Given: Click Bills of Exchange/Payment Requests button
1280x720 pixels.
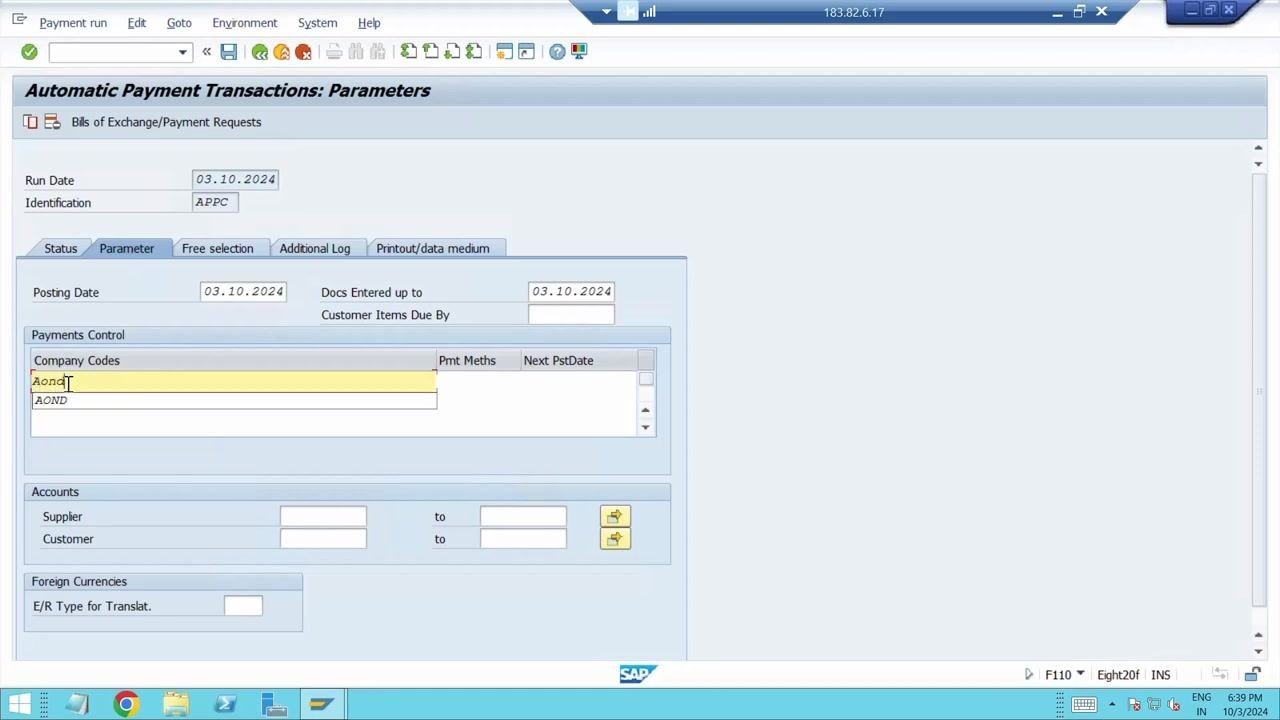Looking at the screenshot, I should coord(166,122).
